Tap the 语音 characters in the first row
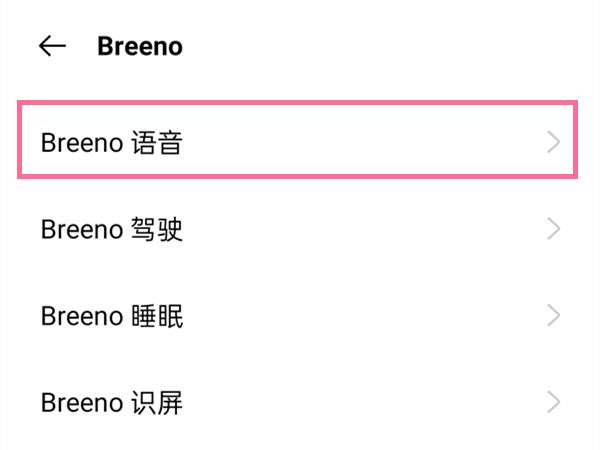The width and height of the screenshot is (600, 450). 158,143
